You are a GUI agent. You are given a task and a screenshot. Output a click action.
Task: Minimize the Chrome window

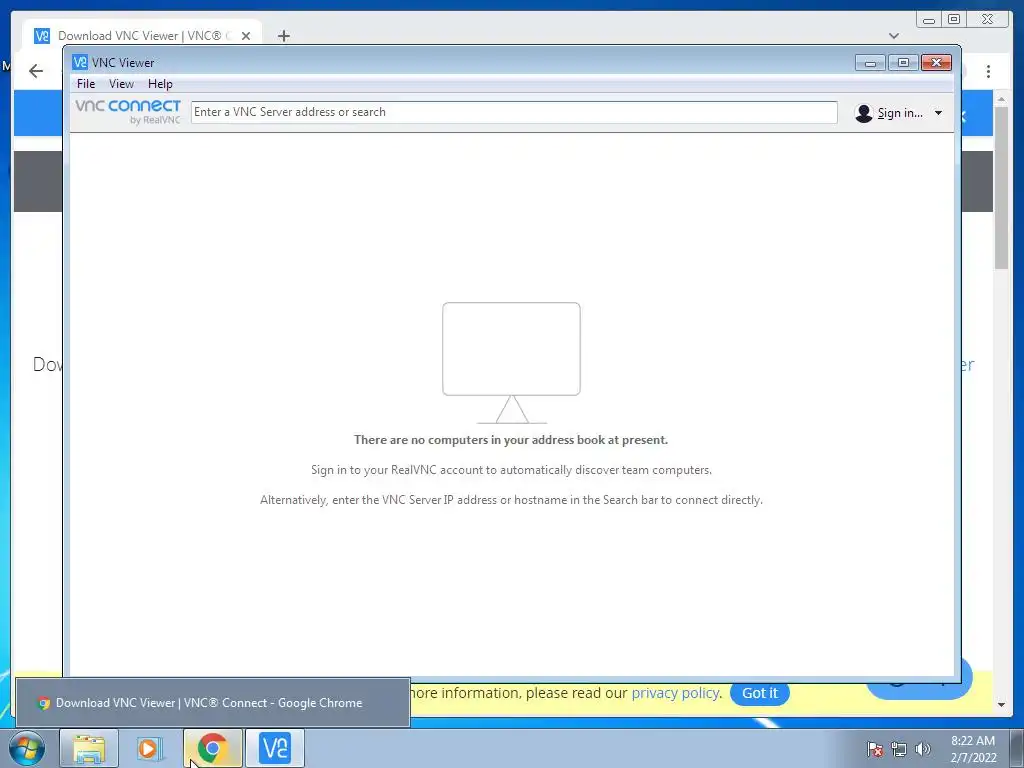[929, 20]
